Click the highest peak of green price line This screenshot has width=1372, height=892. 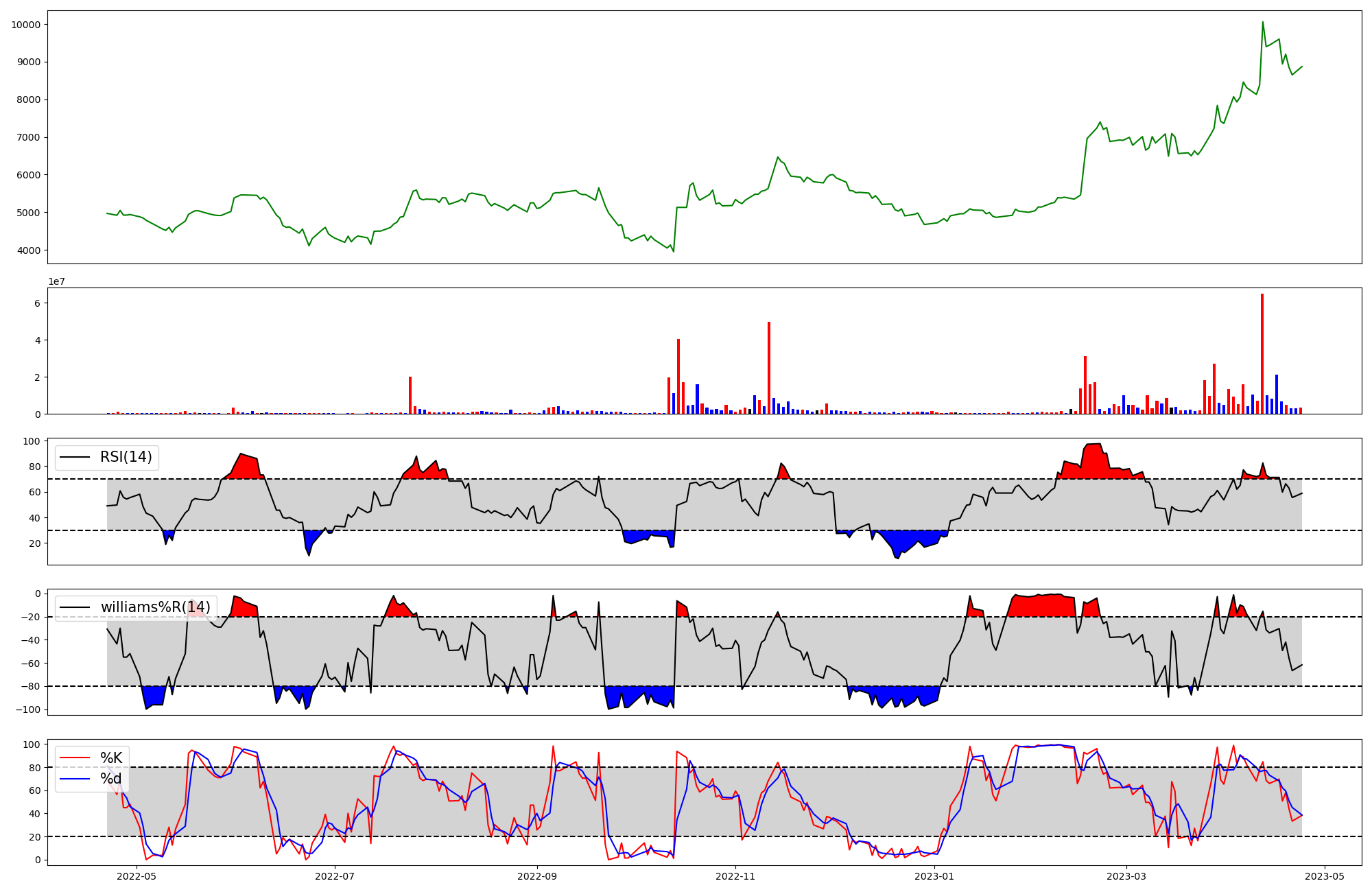coord(1263,23)
